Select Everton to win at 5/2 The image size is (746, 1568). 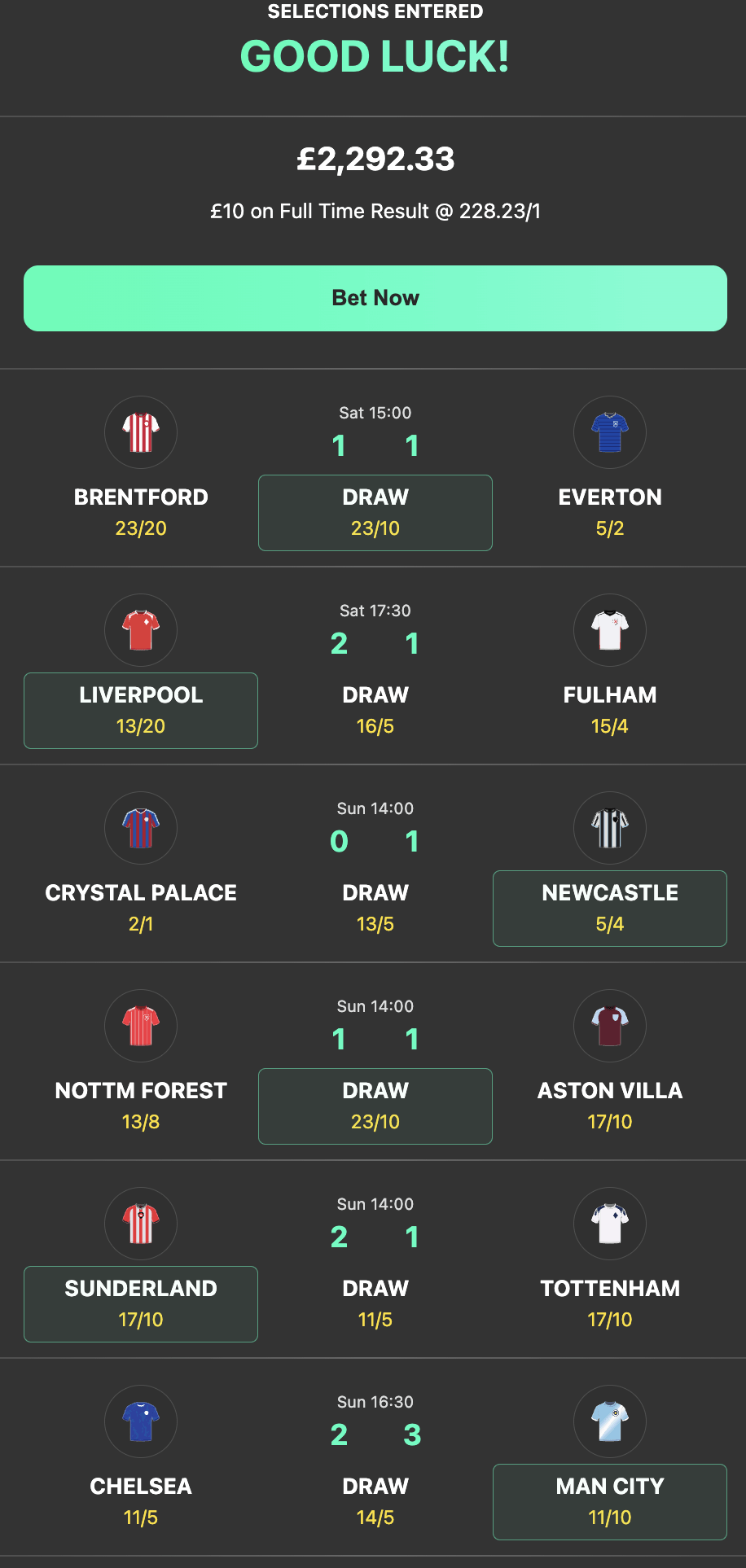(x=609, y=511)
